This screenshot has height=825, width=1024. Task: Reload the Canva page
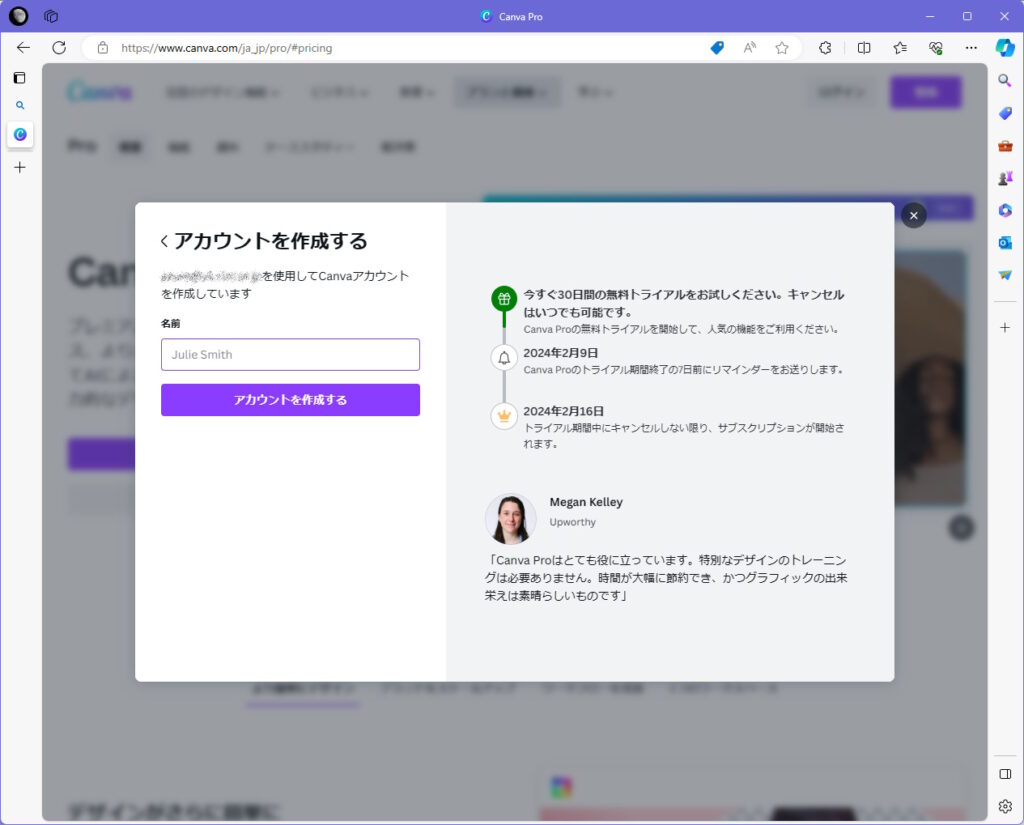(59, 48)
